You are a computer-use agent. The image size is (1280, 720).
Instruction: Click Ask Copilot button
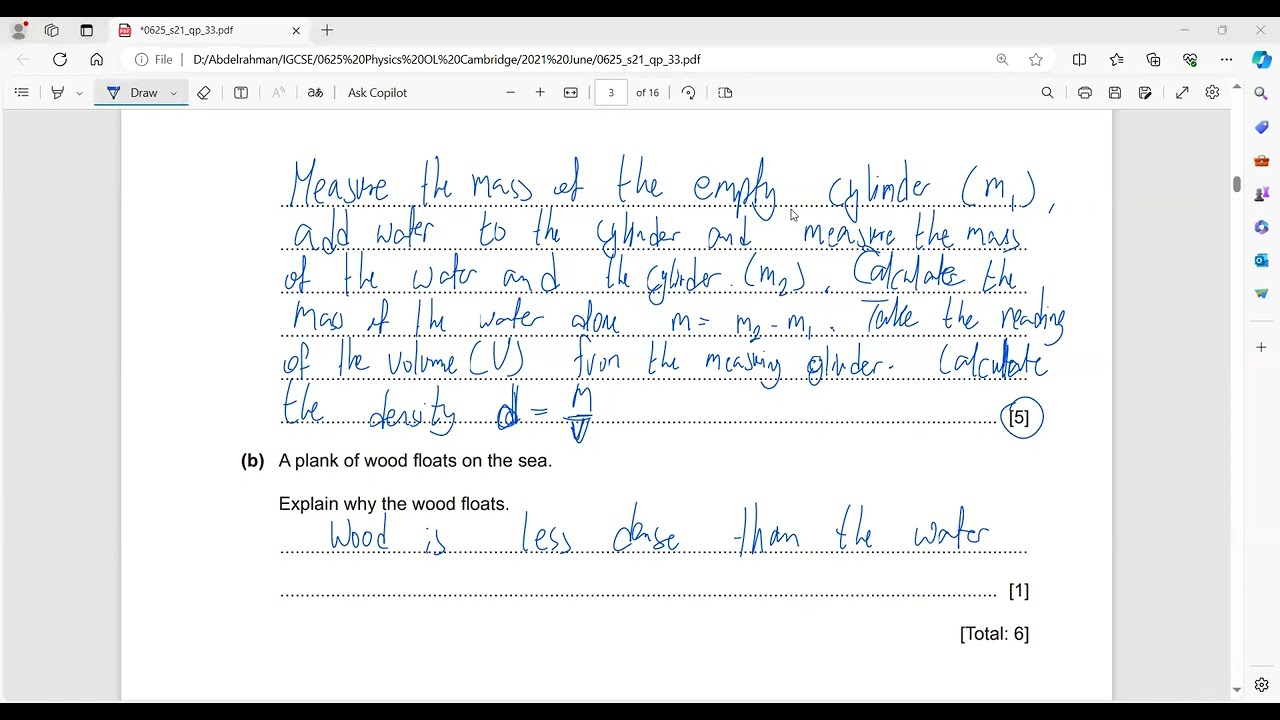pos(377,92)
